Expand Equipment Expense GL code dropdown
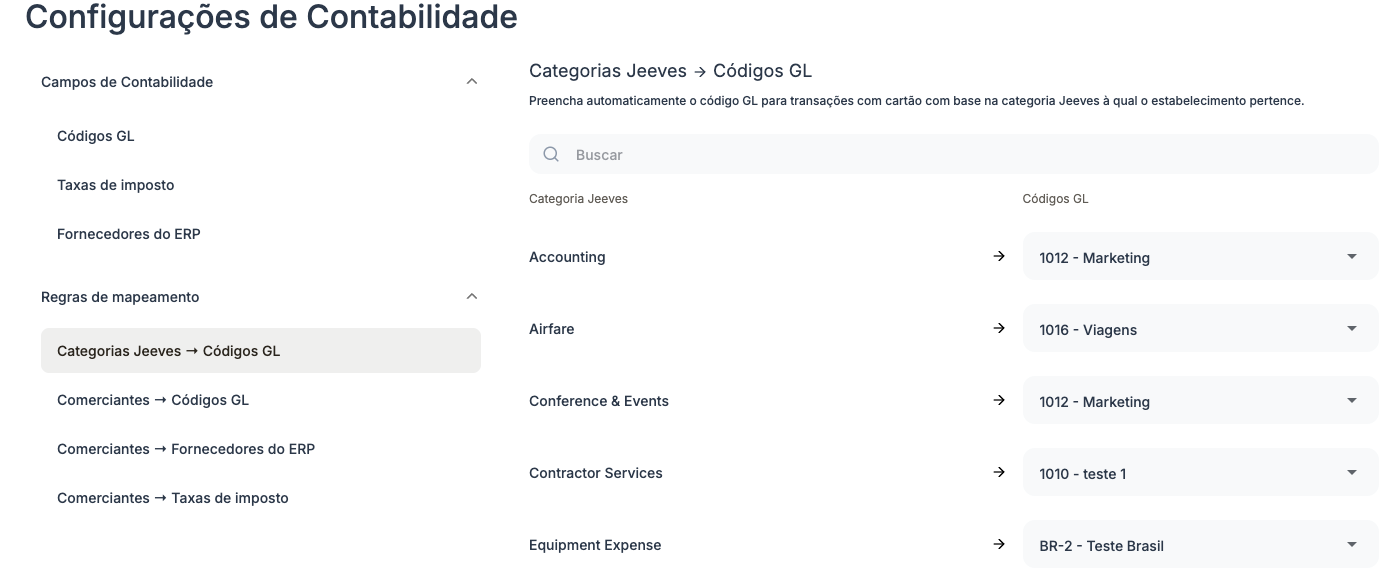The height and width of the screenshot is (581, 1393). (x=1199, y=545)
